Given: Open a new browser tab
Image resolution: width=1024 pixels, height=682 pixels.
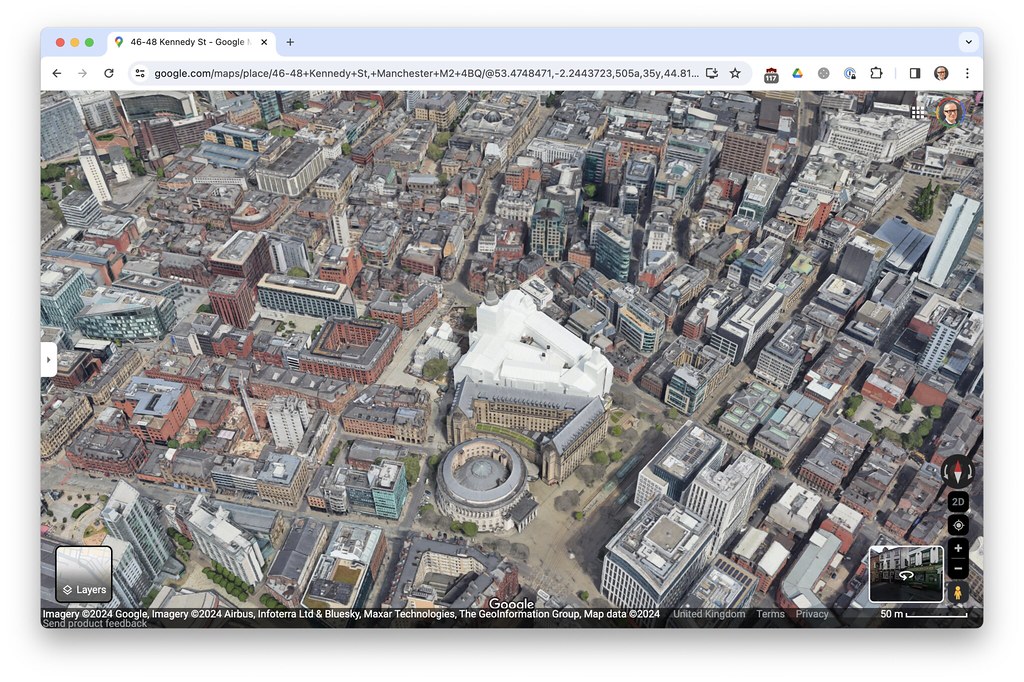Looking at the screenshot, I should point(290,42).
